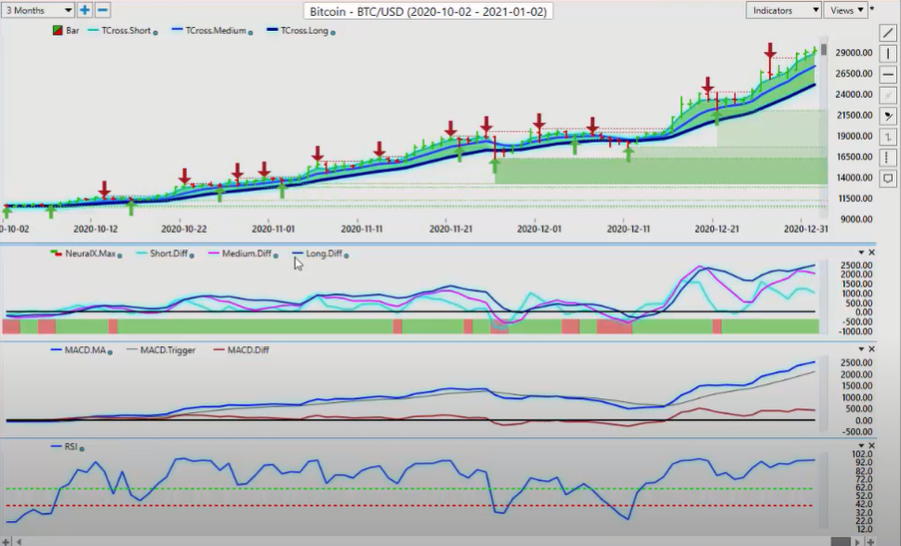The height and width of the screenshot is (546, 901).
Task: Click the 29000.00 price axis label
Action: point(854,53)
